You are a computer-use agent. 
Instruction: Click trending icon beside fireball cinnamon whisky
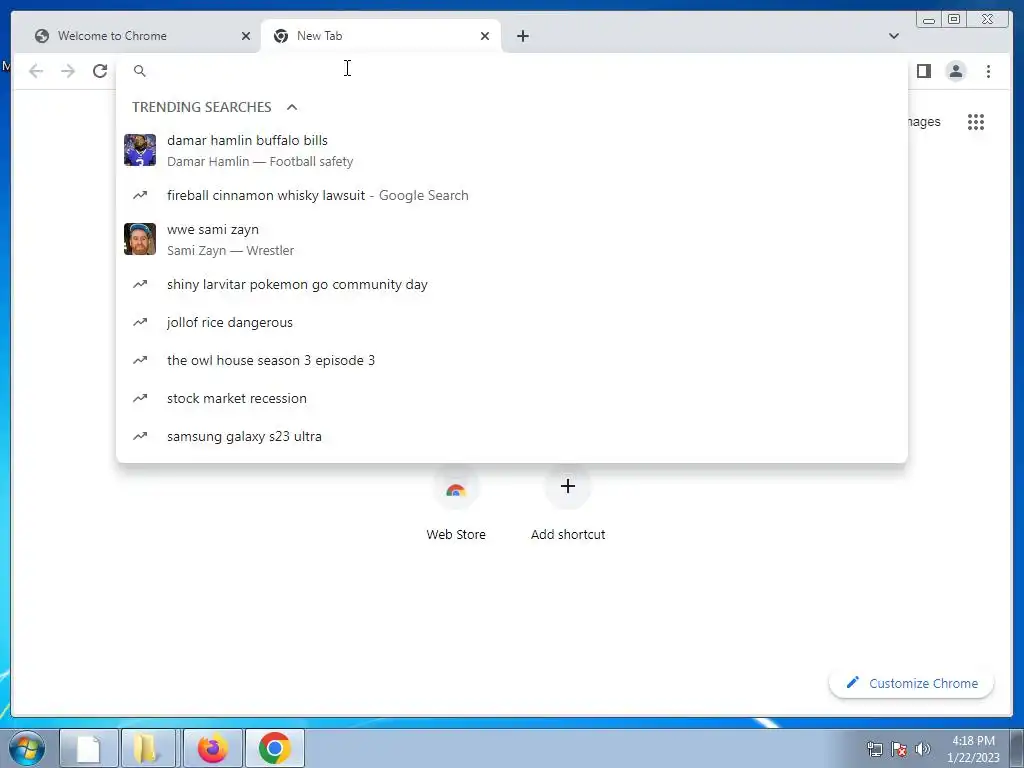click(140, 195)
